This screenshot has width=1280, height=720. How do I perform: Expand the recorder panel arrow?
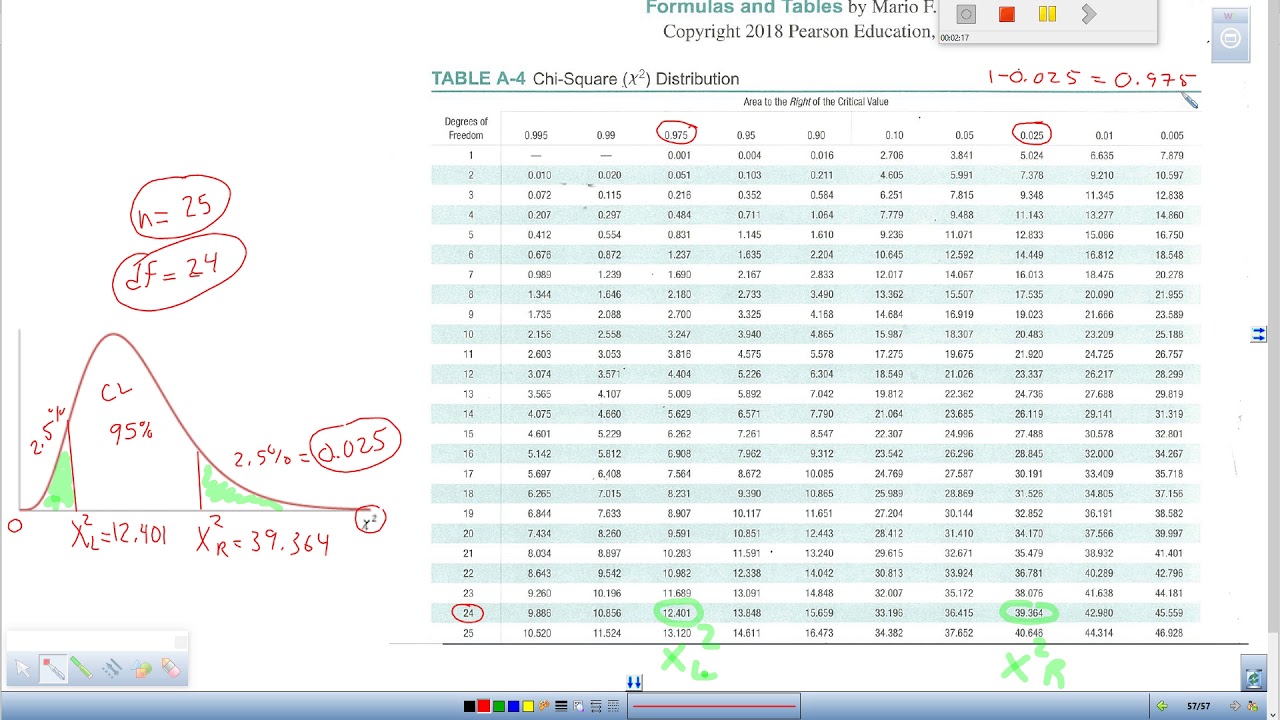pyautogui.click(x=1089, y=14)
